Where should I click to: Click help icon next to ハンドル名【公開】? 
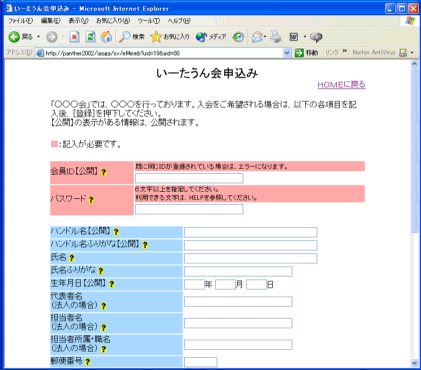116,232
